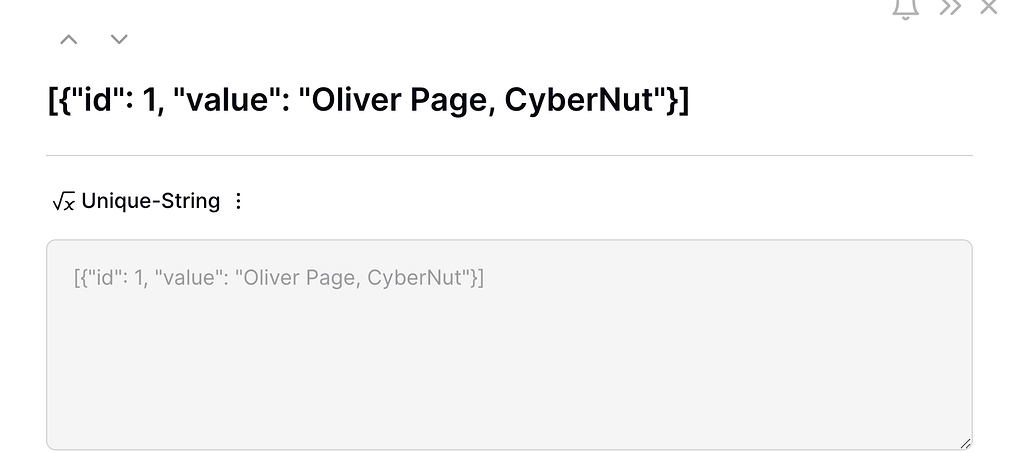Click the formula icon beside Unique-String
Screen dimensions: 1024x452
click(63, 201)
